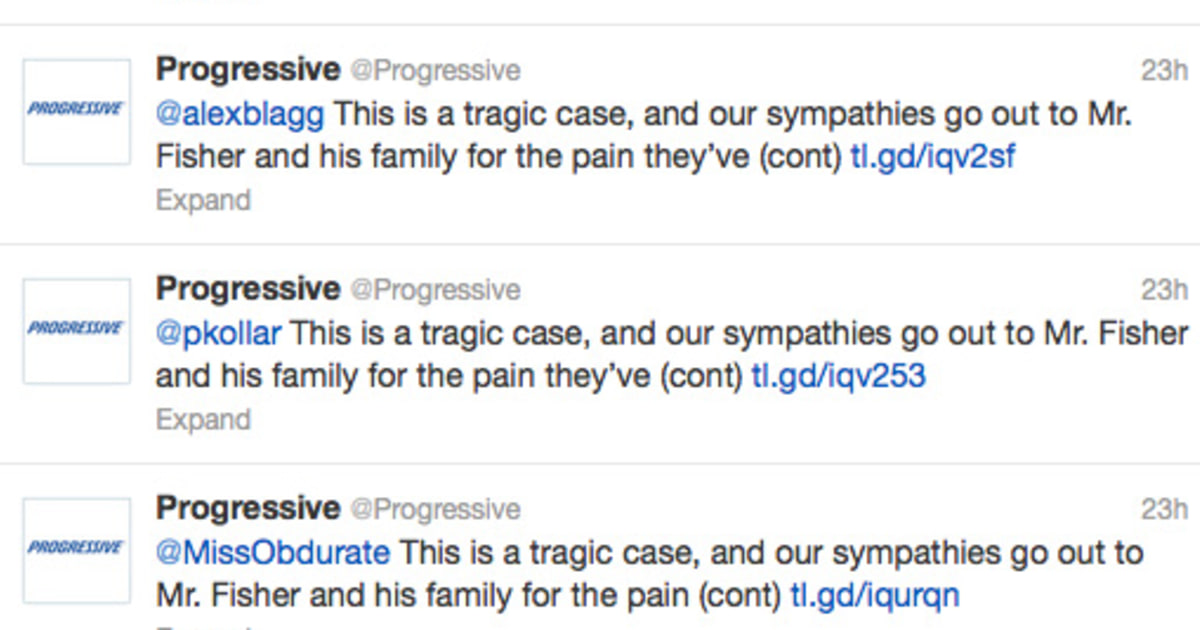Open the tl.gd/iqv2sf shortened link

(932, 155)
